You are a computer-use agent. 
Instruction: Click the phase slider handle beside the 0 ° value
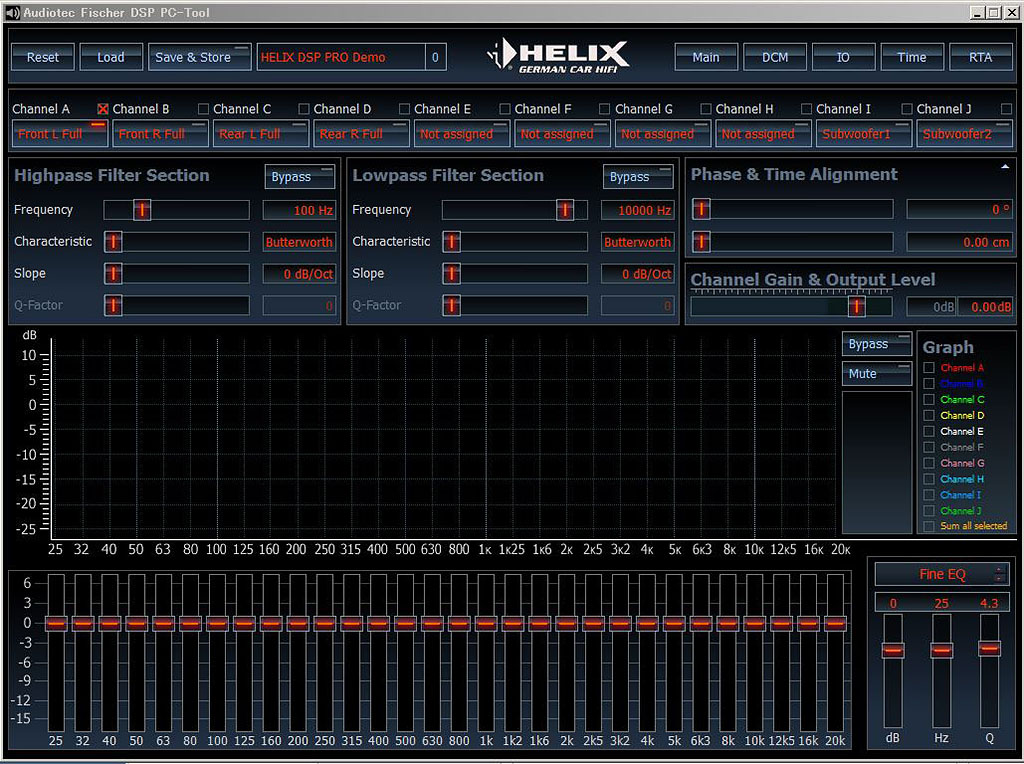701,209
